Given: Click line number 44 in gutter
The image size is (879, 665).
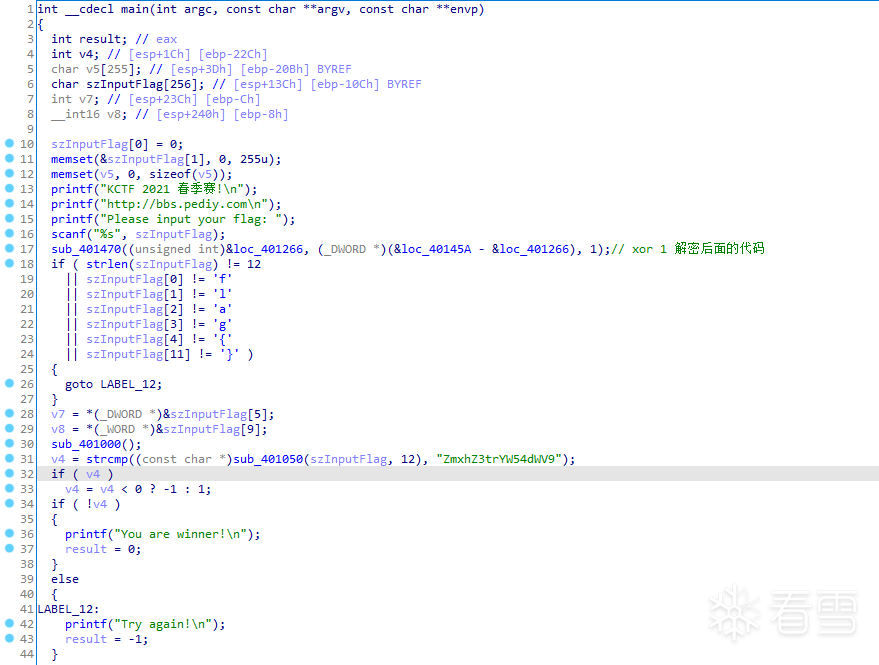Looking at the screenshot, I should point(27,654).
